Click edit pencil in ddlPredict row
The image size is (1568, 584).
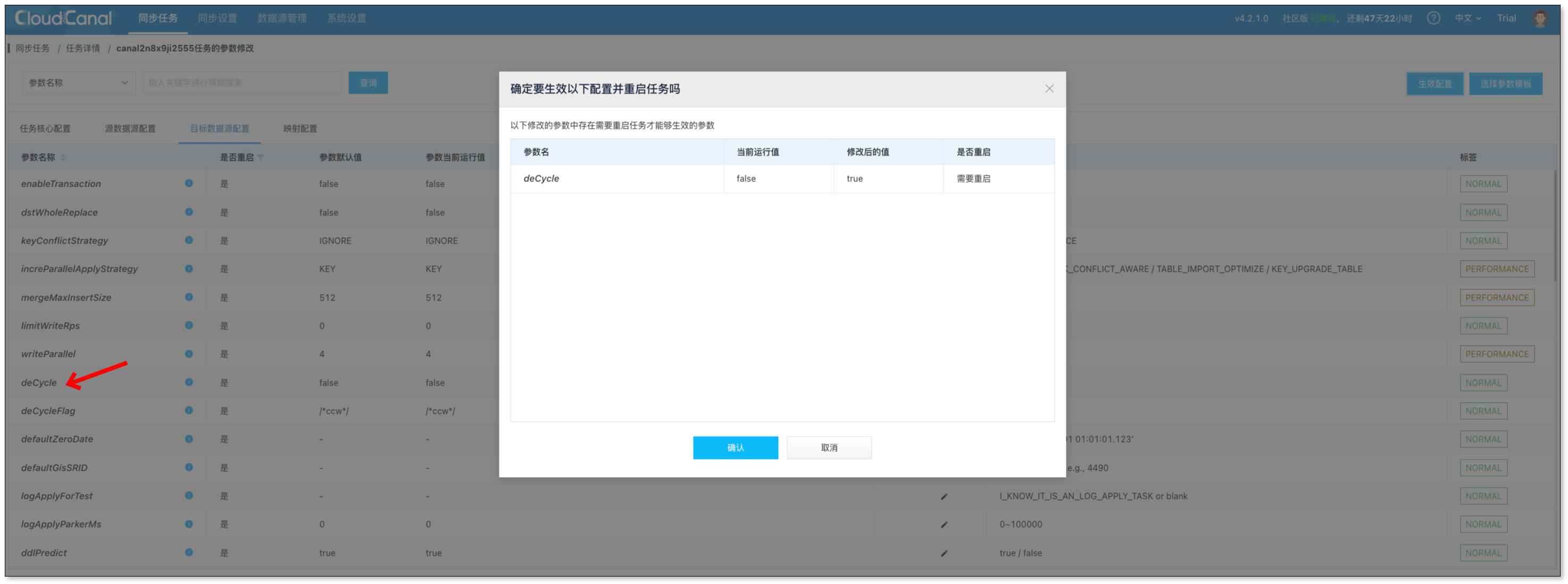[x=944, y=553]
